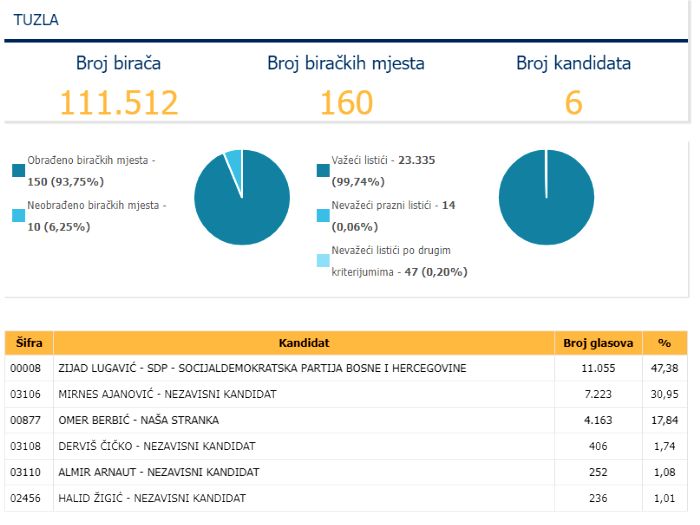Select the Almir Arnaut candidate row
The image size is (700, 525).
[346, 472]
